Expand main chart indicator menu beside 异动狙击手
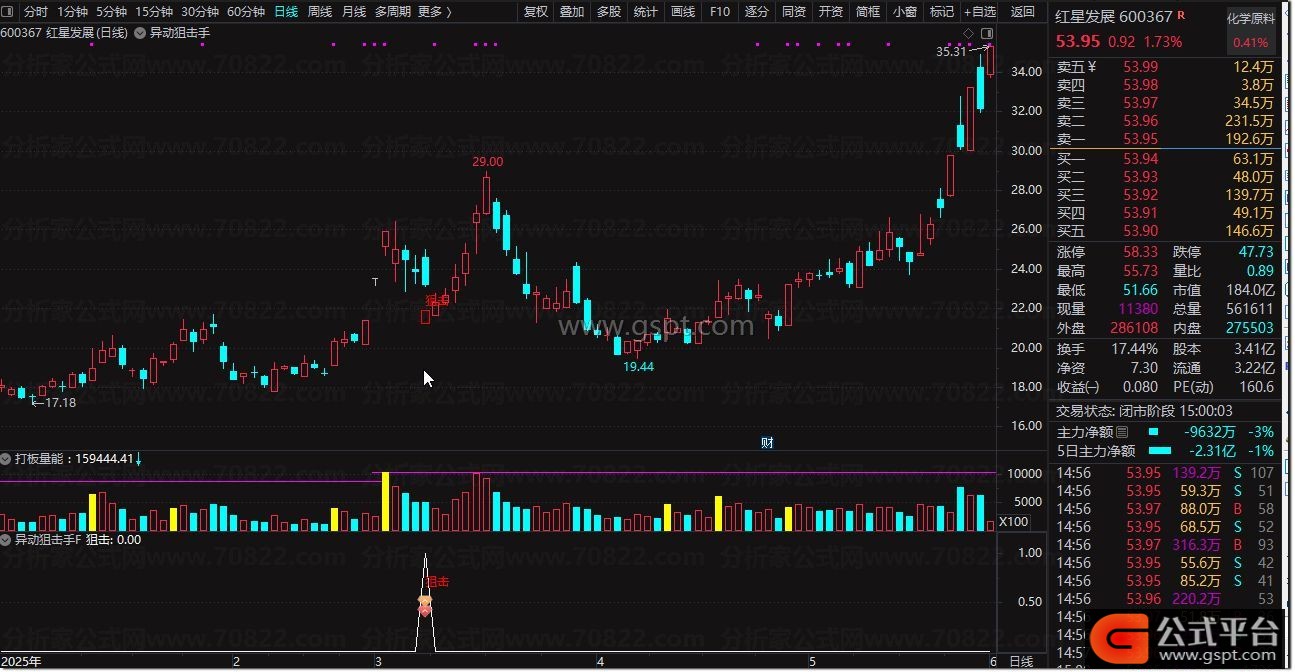 click(x=141, y=33)
